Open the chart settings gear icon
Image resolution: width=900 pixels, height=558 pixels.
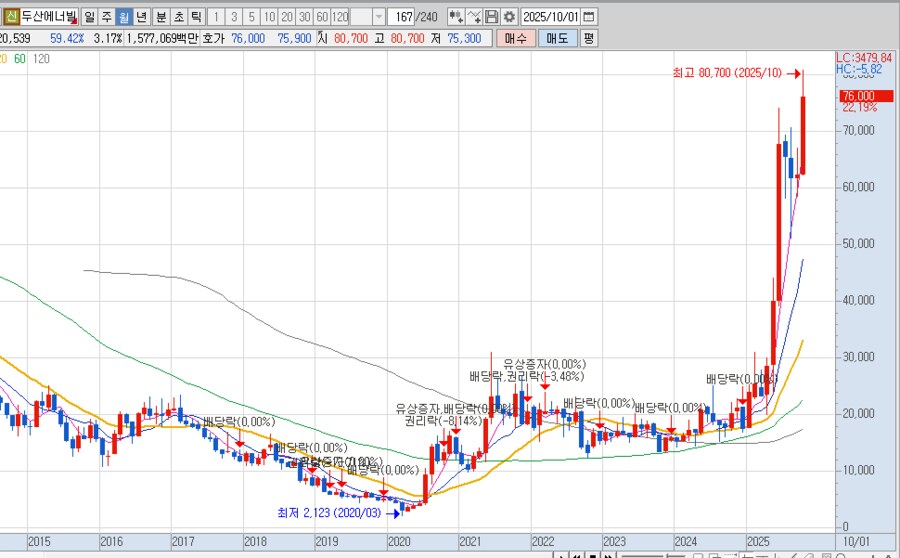[510, 17]
